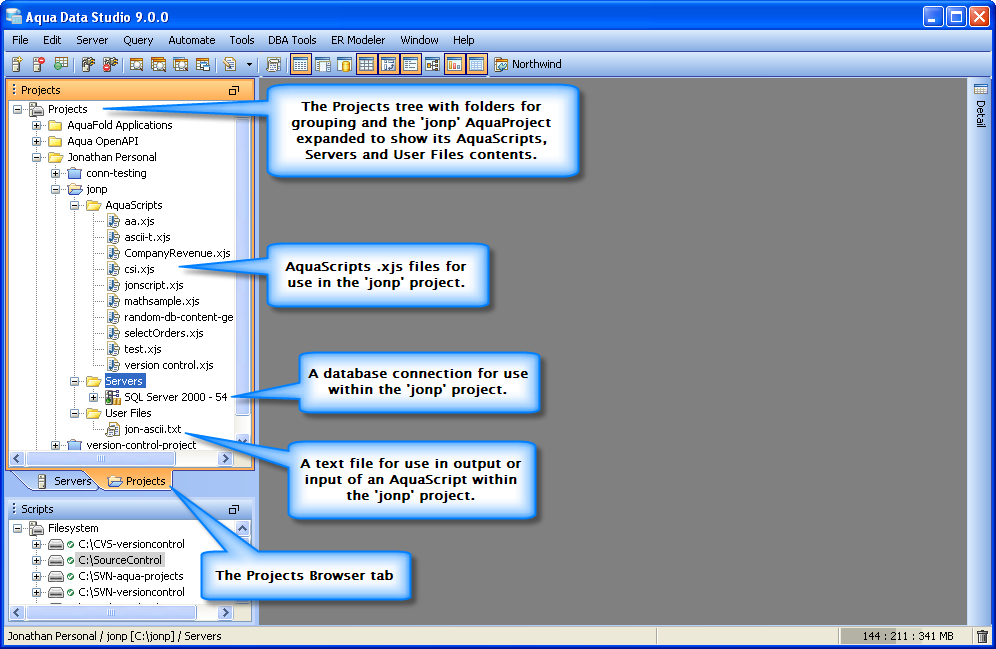Select CompanyRevenue.xjs in AquaScripts
This screenshot has height=649, width=996.
[177, 253]
